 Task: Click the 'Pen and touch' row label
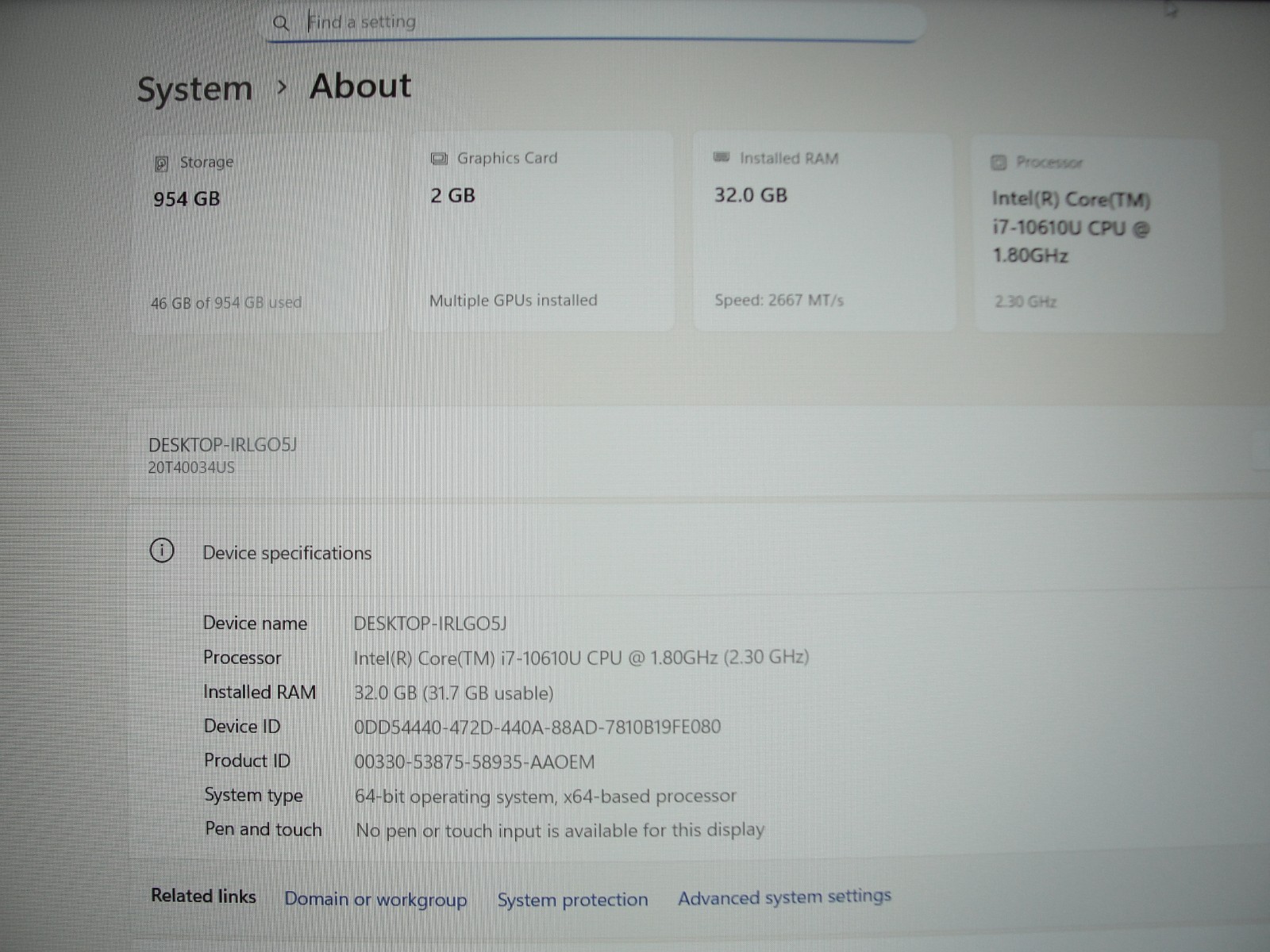tap(264, 829)
